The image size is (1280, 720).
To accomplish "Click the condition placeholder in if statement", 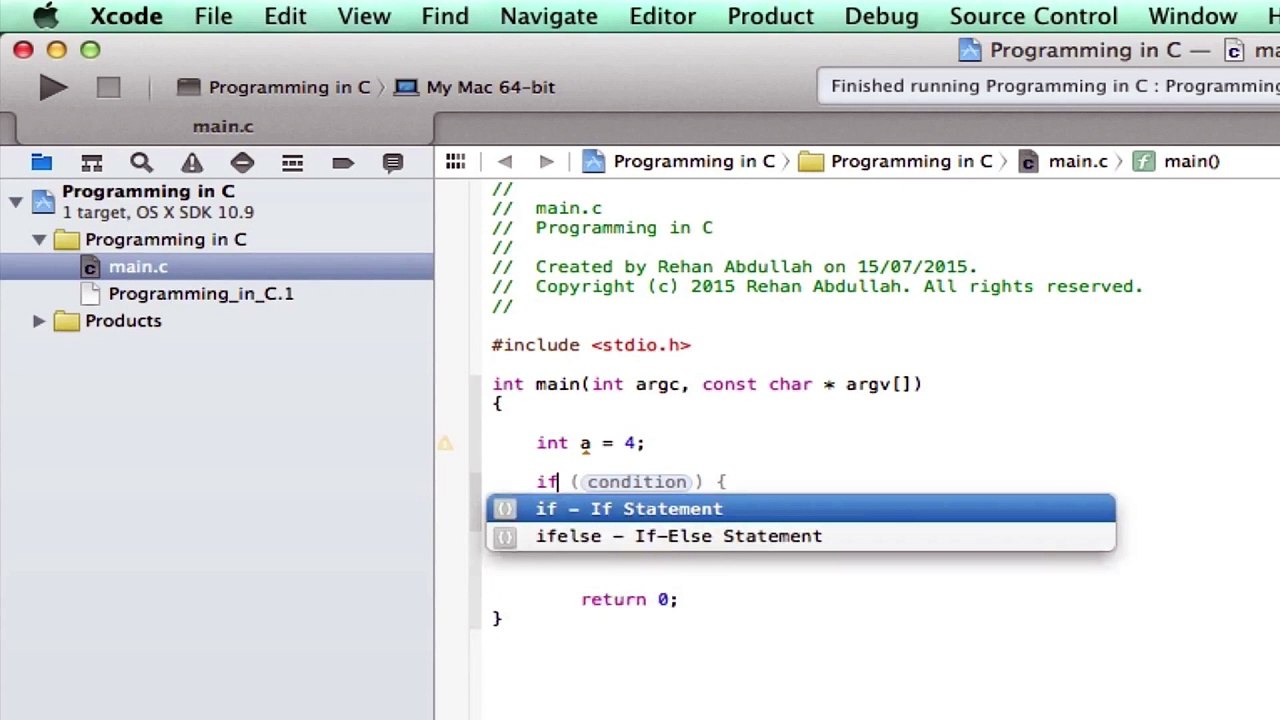I will point(637,482).
